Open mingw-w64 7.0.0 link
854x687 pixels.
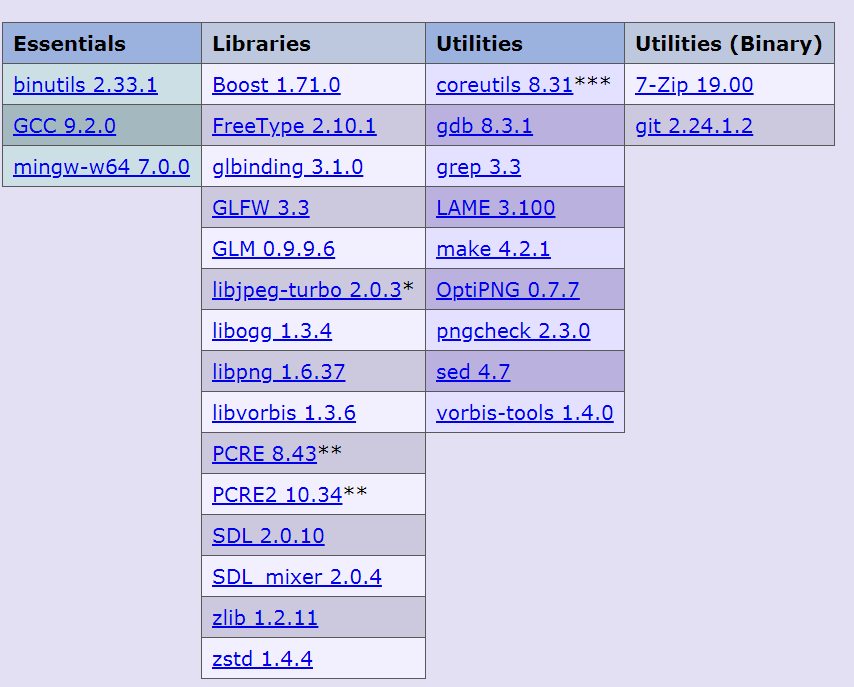(101, 167)
